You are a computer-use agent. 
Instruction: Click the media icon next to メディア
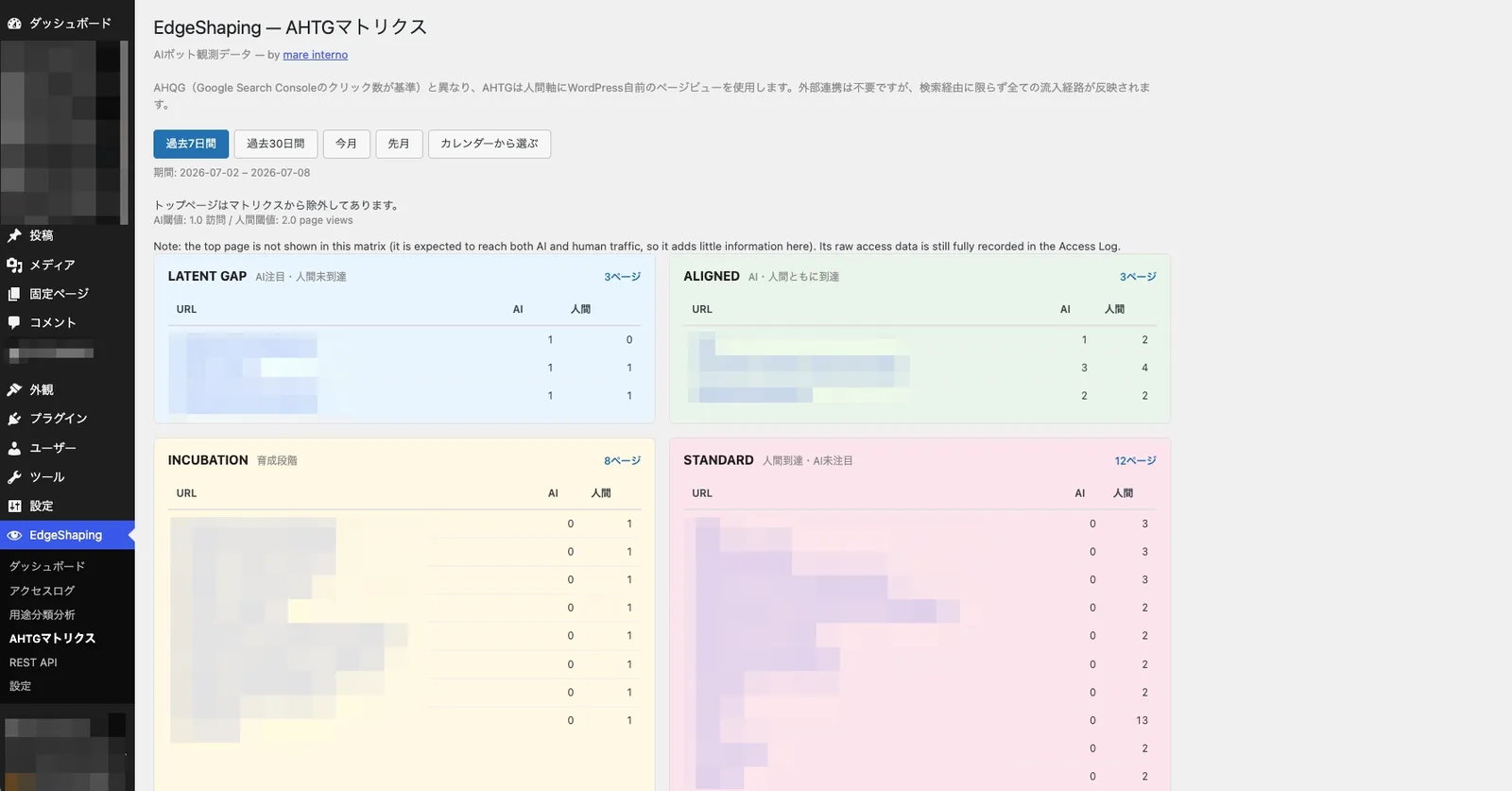tap(14, 265)
